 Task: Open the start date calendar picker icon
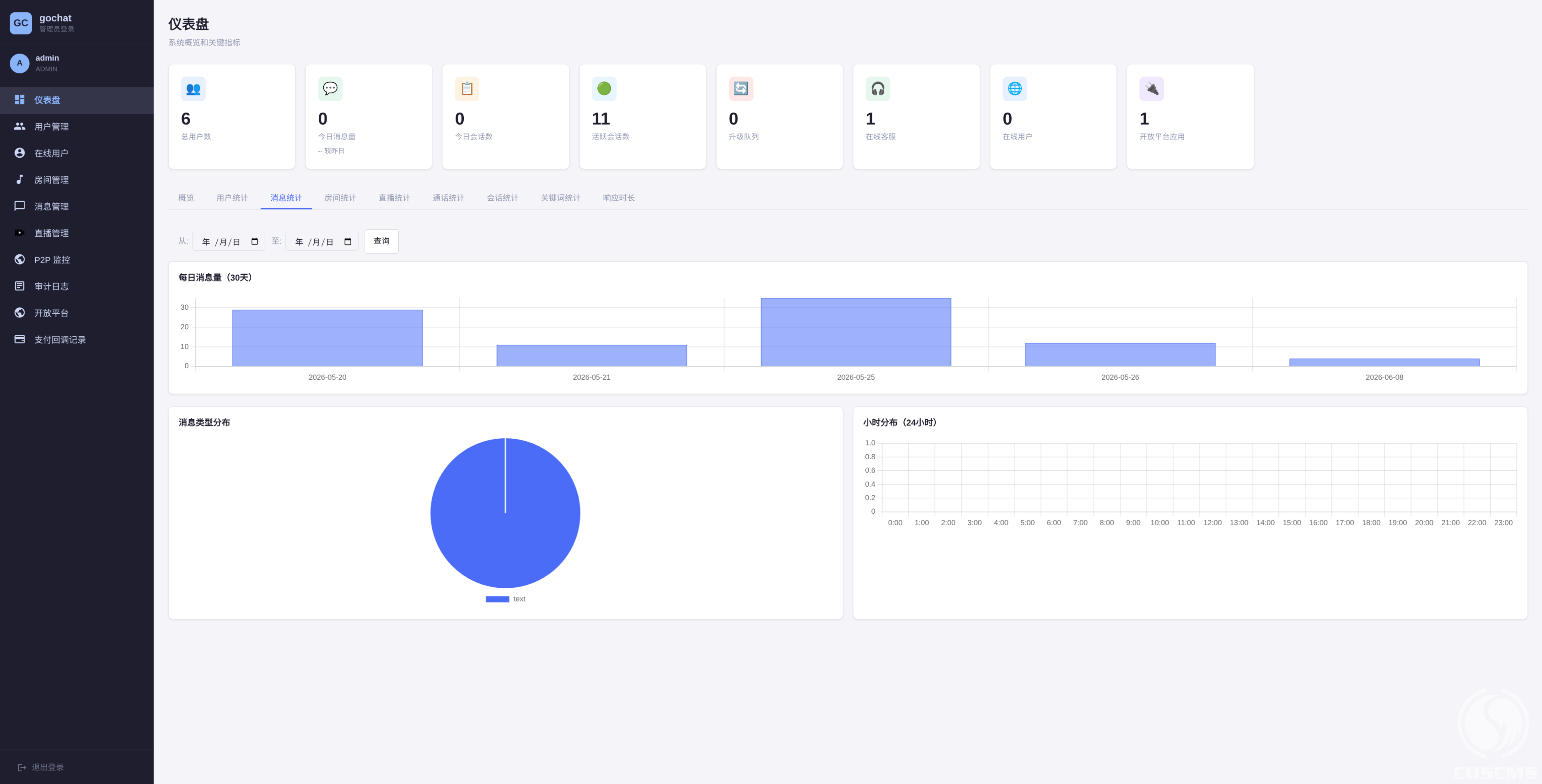click(254, 242)
